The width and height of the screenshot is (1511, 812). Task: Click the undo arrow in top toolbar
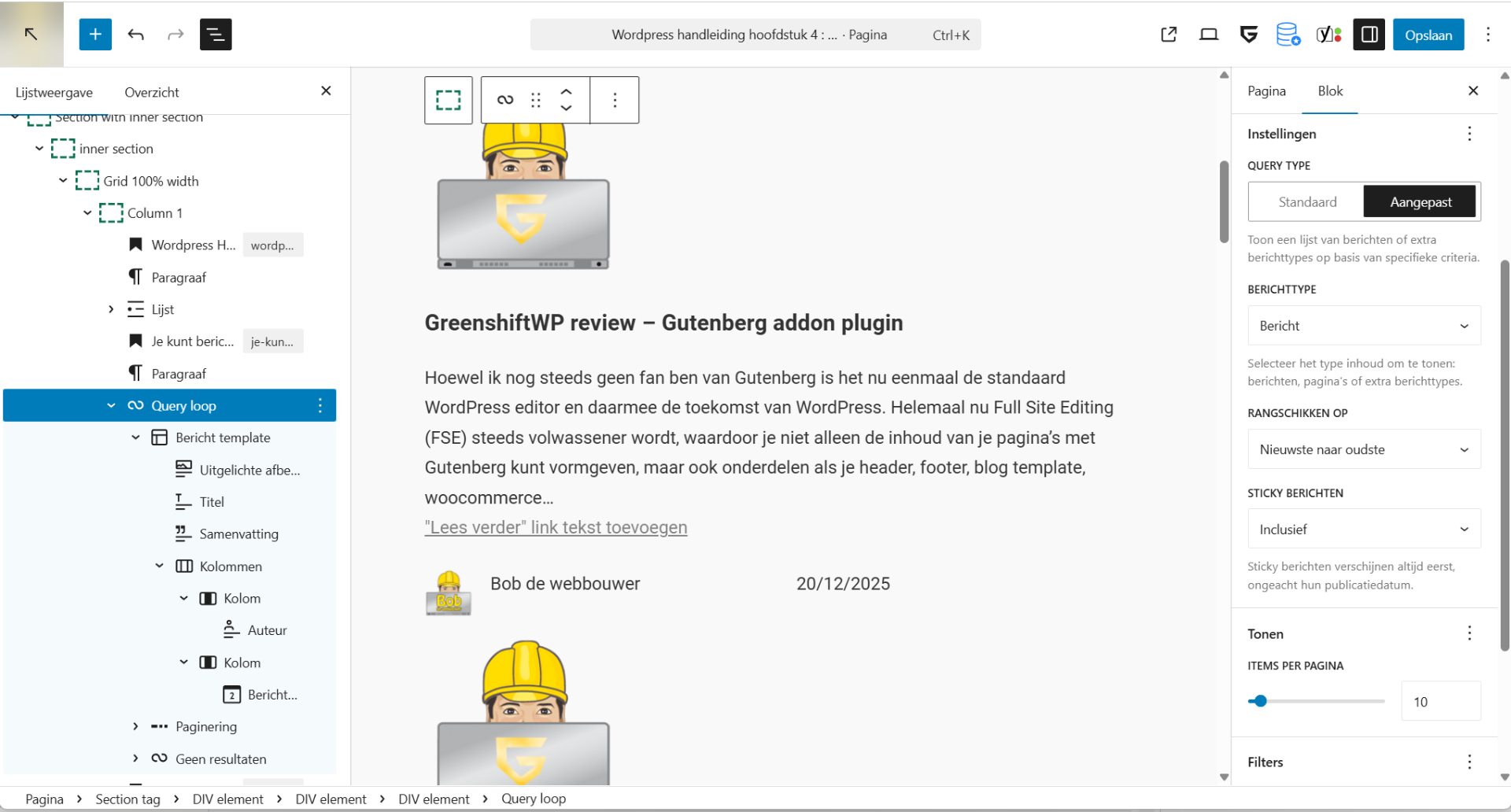click(x=136, y=35)
